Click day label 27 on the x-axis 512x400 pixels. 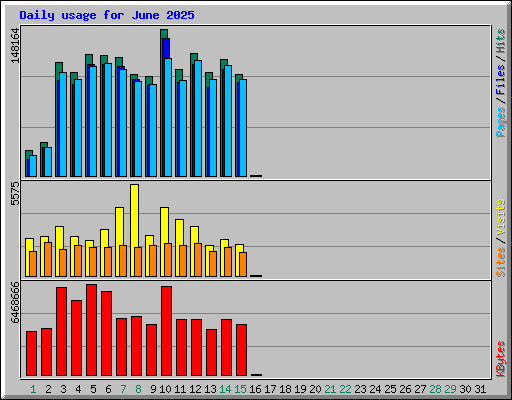click(420, 389)
